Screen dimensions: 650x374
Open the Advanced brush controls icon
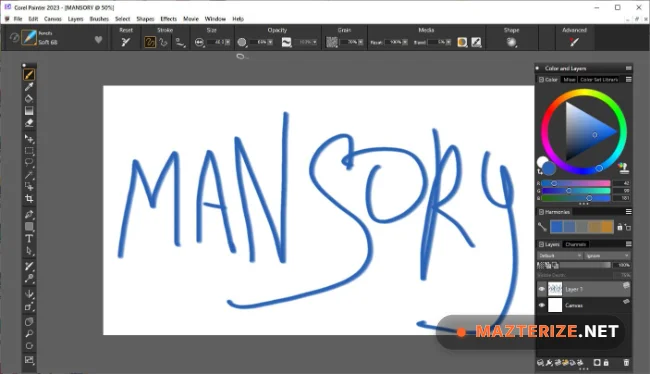click(x=574, y=42)
